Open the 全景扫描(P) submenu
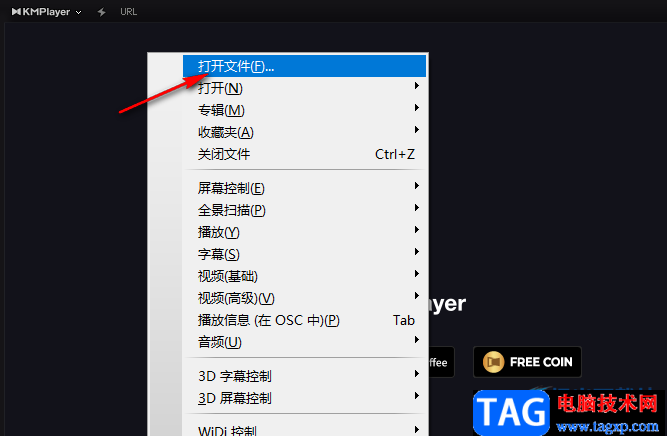Screen dimensions: 667x436 coord(305,210)
